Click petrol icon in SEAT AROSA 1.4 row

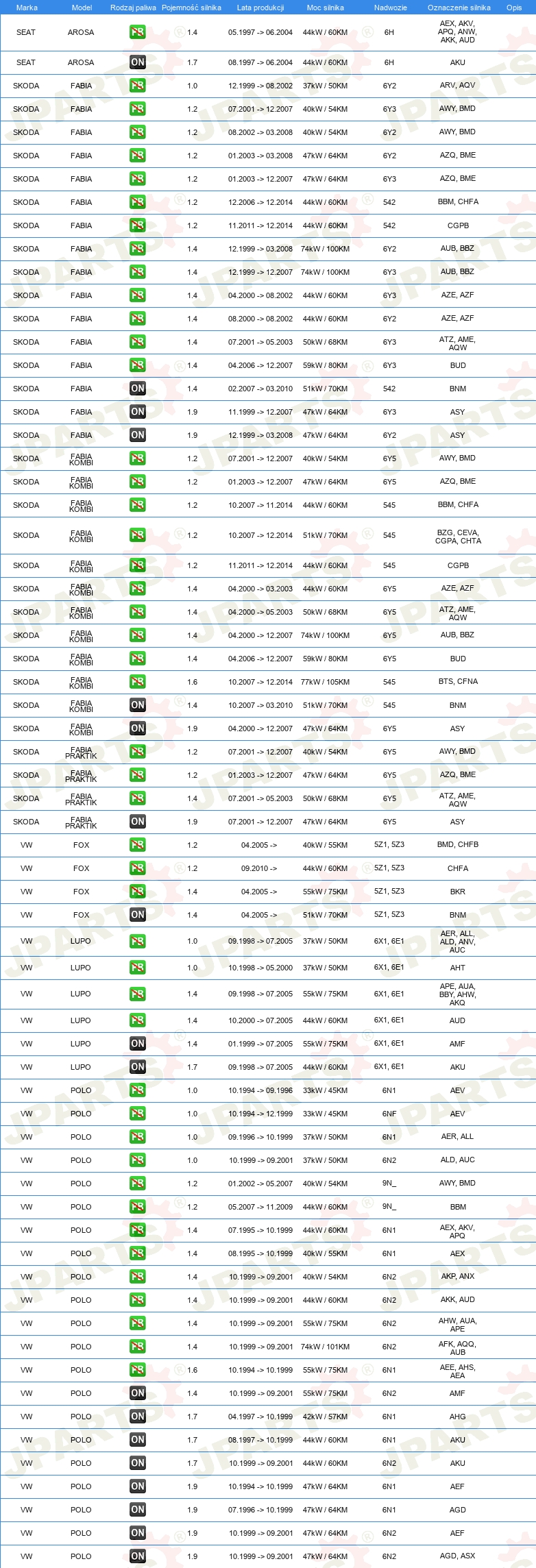(138, 32)
